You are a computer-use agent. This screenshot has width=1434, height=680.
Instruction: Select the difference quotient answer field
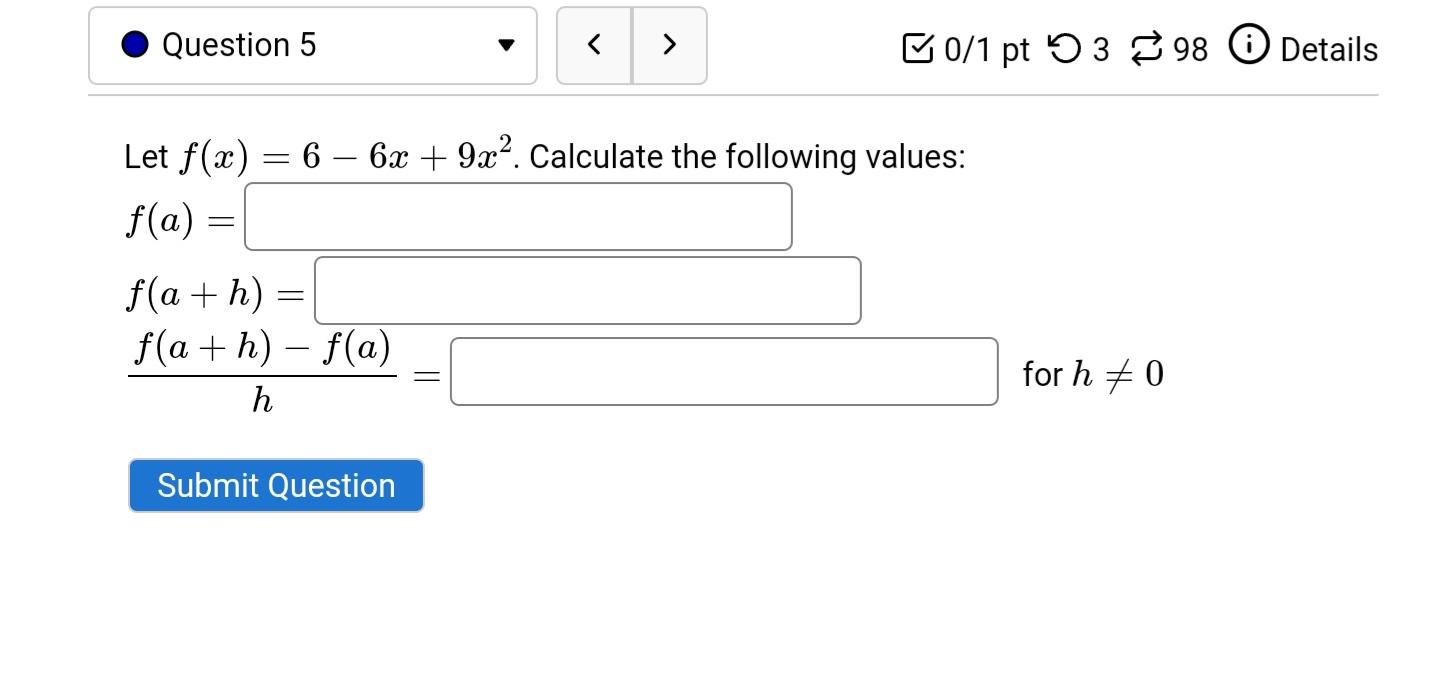tap(723, 372)
